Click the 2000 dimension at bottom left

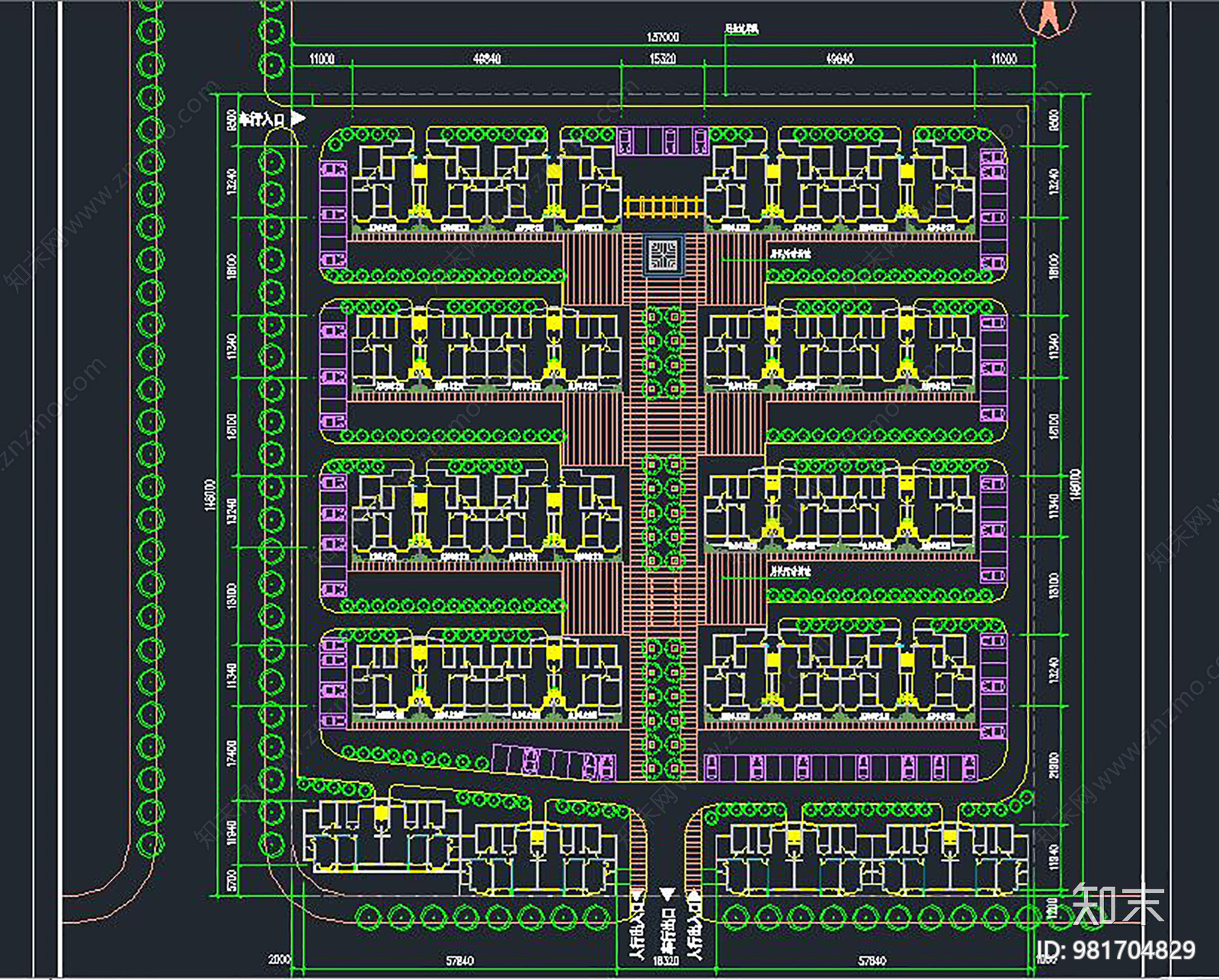tap(280, 959)
